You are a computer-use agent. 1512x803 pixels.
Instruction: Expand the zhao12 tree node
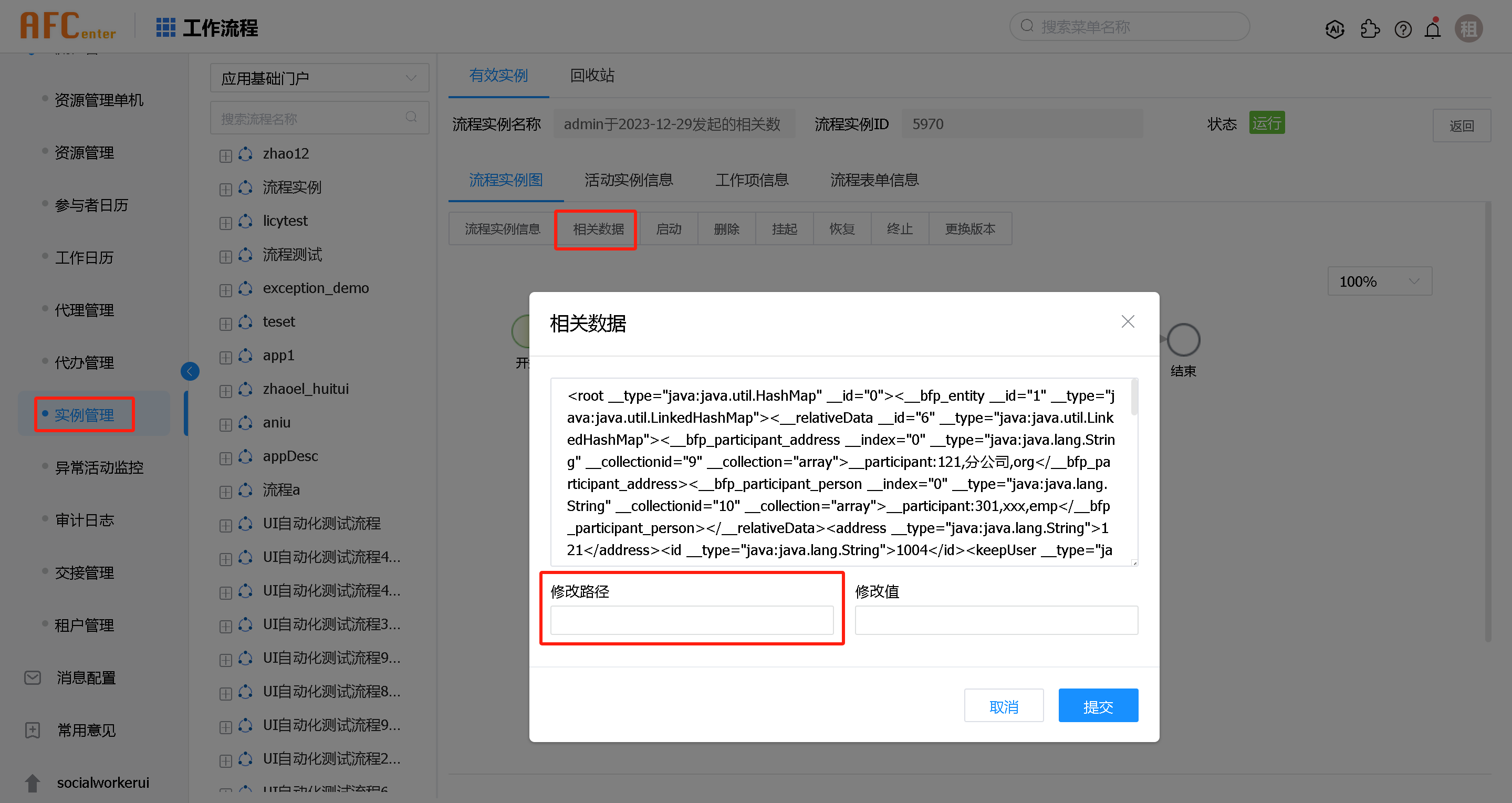tap(225, 155)
